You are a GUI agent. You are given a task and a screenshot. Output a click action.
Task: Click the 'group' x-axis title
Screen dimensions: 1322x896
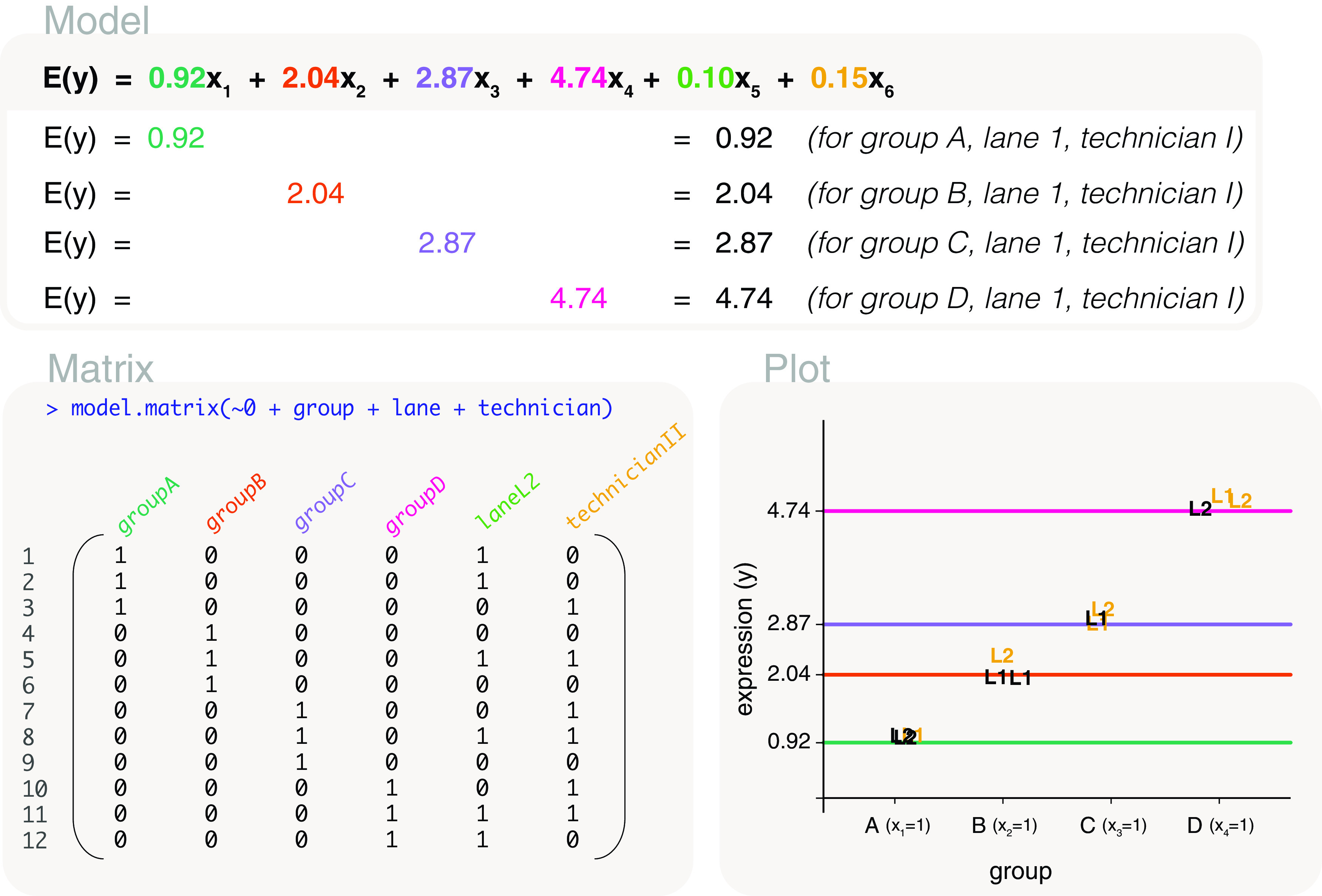click(1021, 871)
